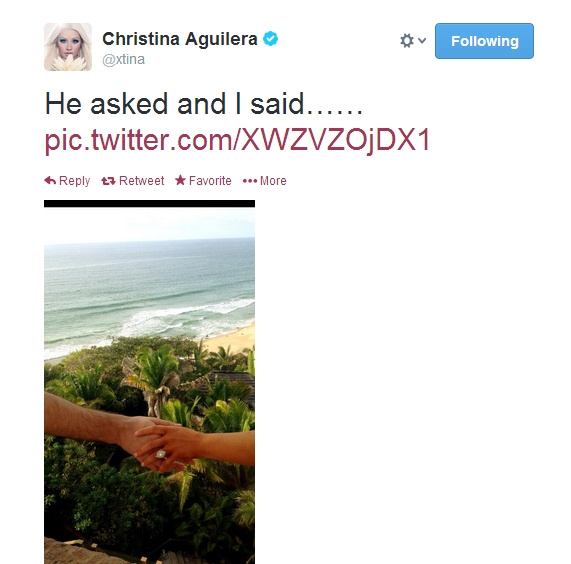The height and width of the screenshot is (564, 571).
Task: Expand the chevron beside the gear
Action: click(422, 40)
